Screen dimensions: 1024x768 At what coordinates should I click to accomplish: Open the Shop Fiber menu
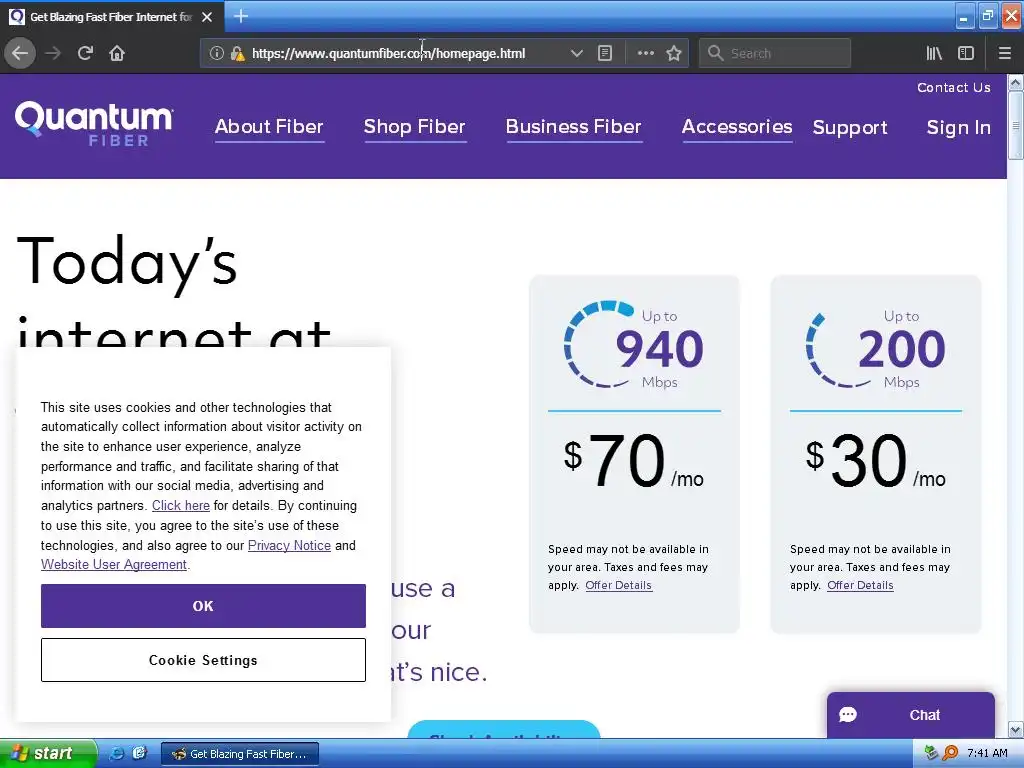tap(415, 127)
